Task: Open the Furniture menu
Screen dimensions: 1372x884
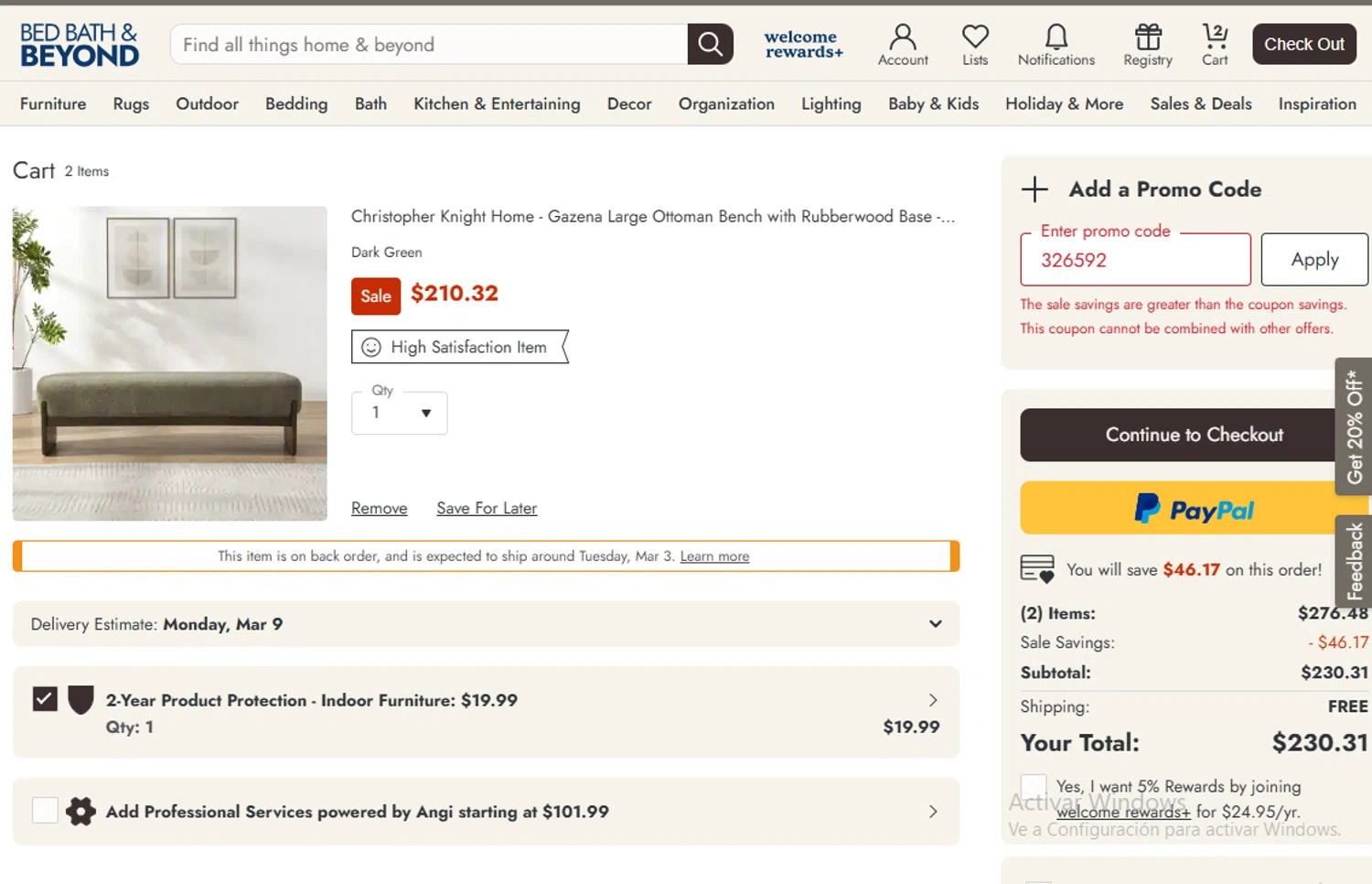Action: pos(53,104)
